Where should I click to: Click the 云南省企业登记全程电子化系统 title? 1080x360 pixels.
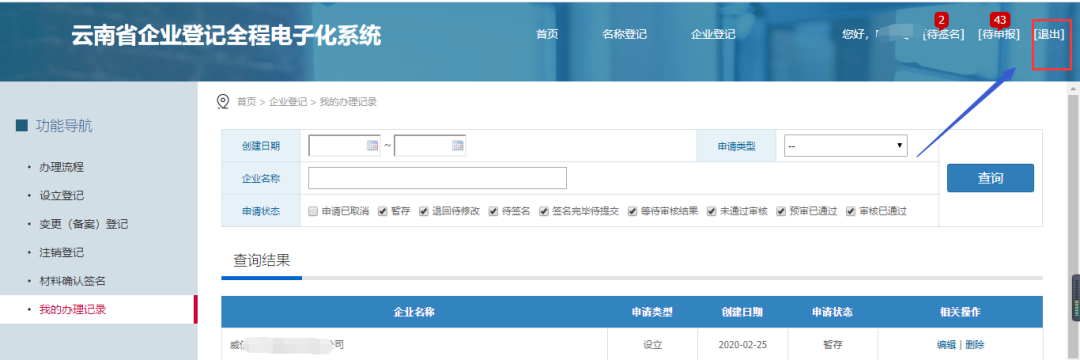click(x=226, y=36)
